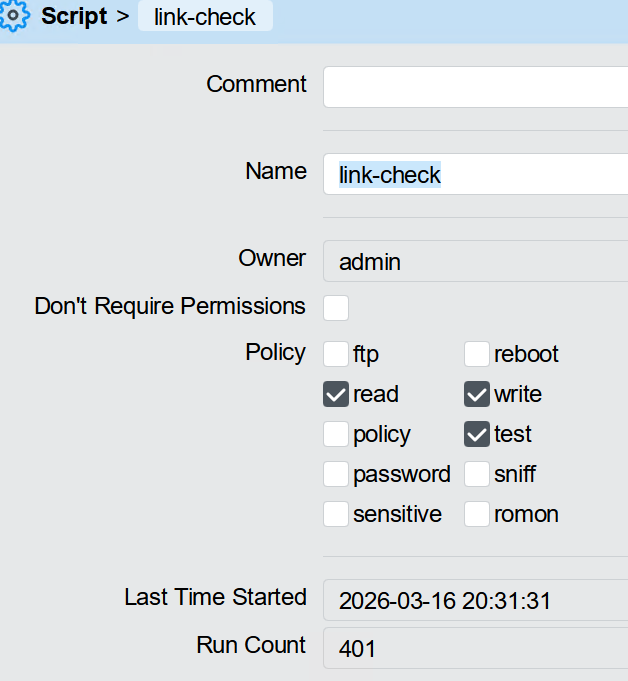628x681 pixels.
Task: Uncheck the read policy checkbox
Action: (336, 394)
